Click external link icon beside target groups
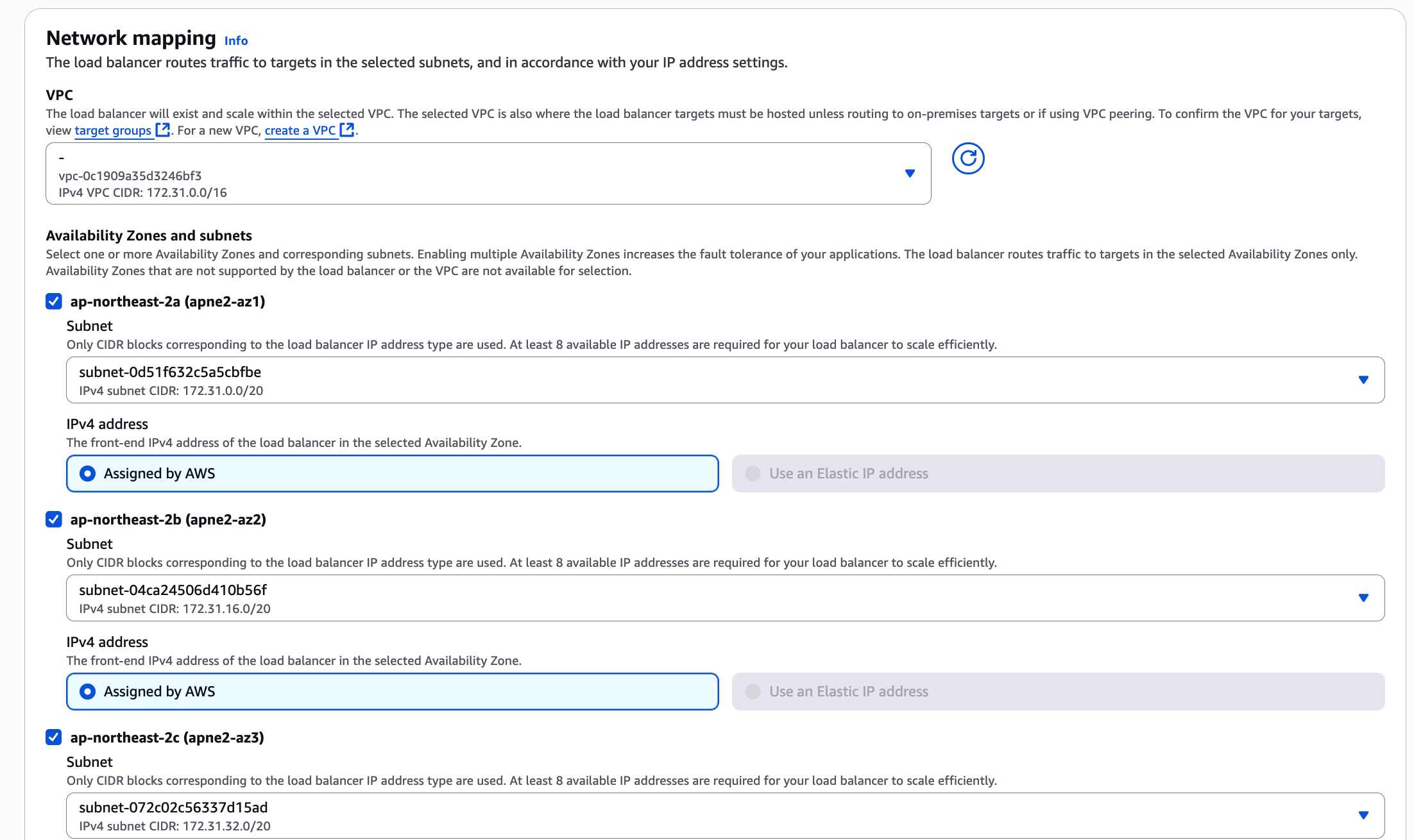 163,130
